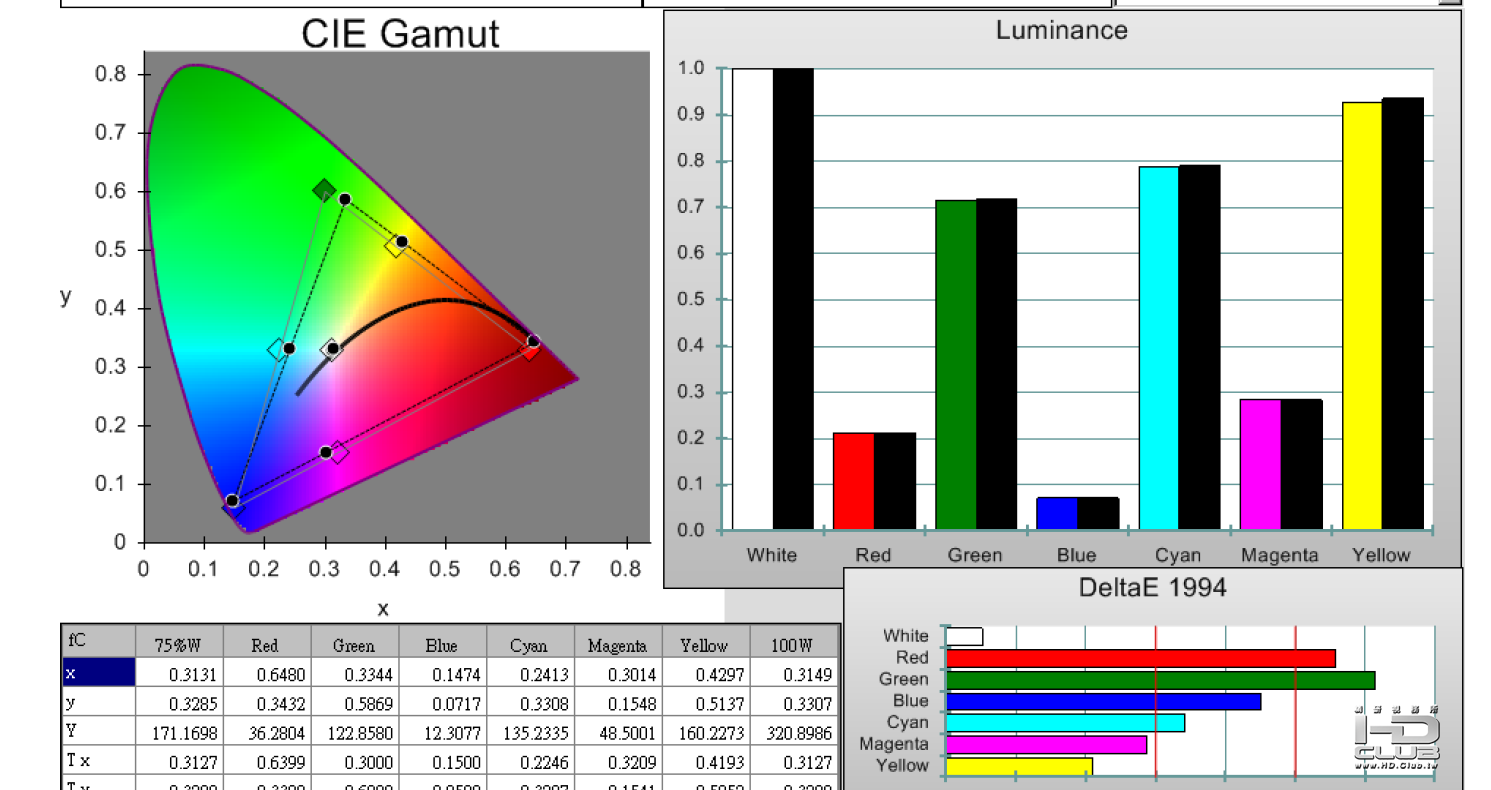Select cell with value 0.4297
1491x790 pixels.
tap(707, 673)
